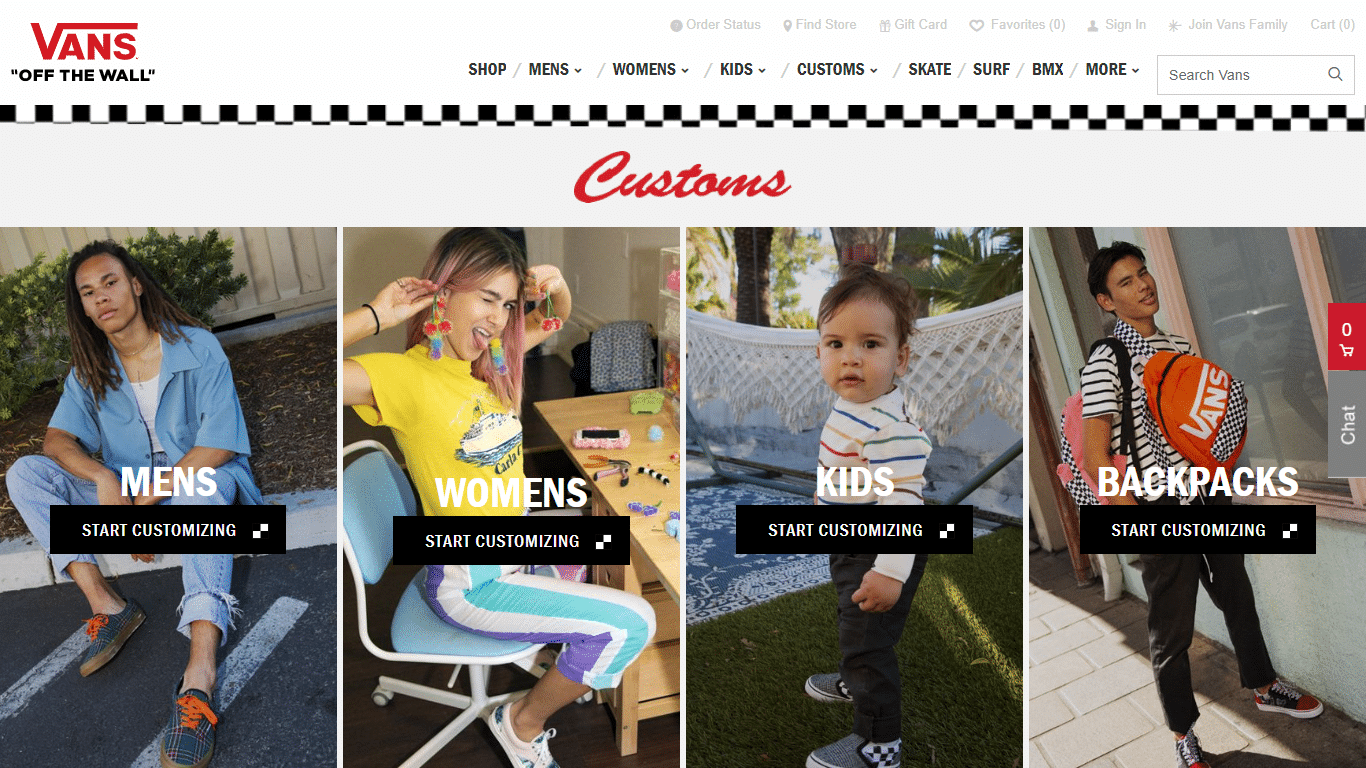
Task: Click the Sign In person icon
Action: coord(1093,25)
